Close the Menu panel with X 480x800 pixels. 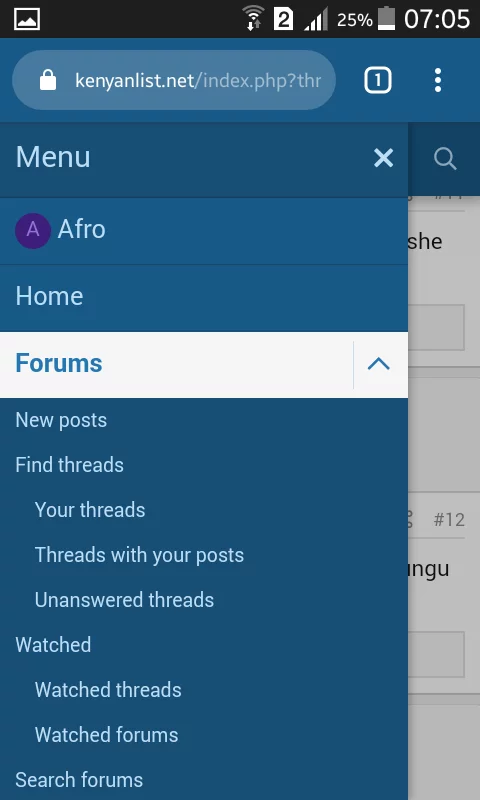pos(383,158)
